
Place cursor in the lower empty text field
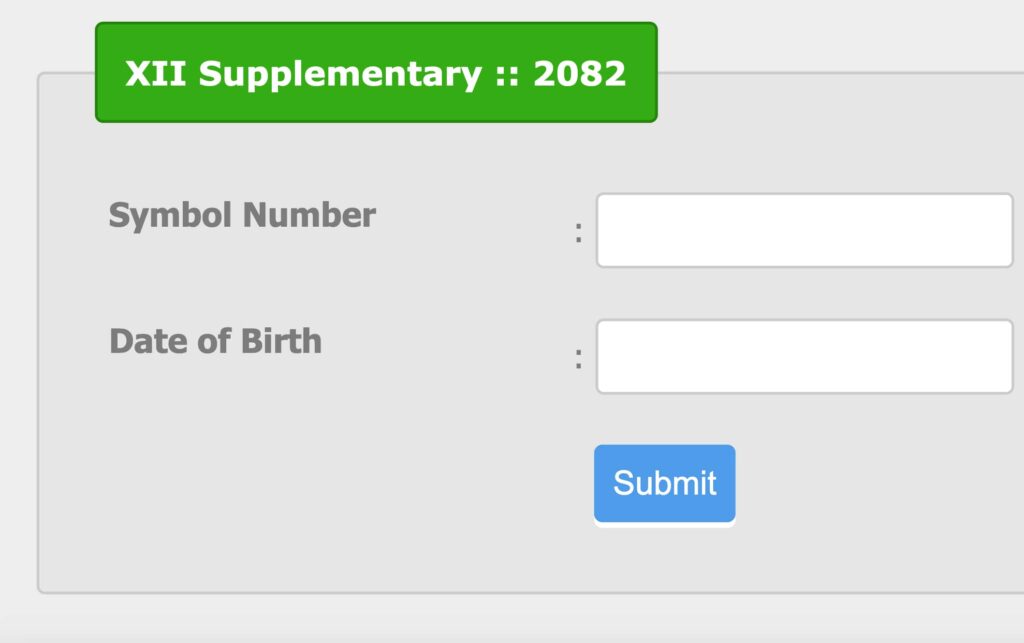point(803,356)
